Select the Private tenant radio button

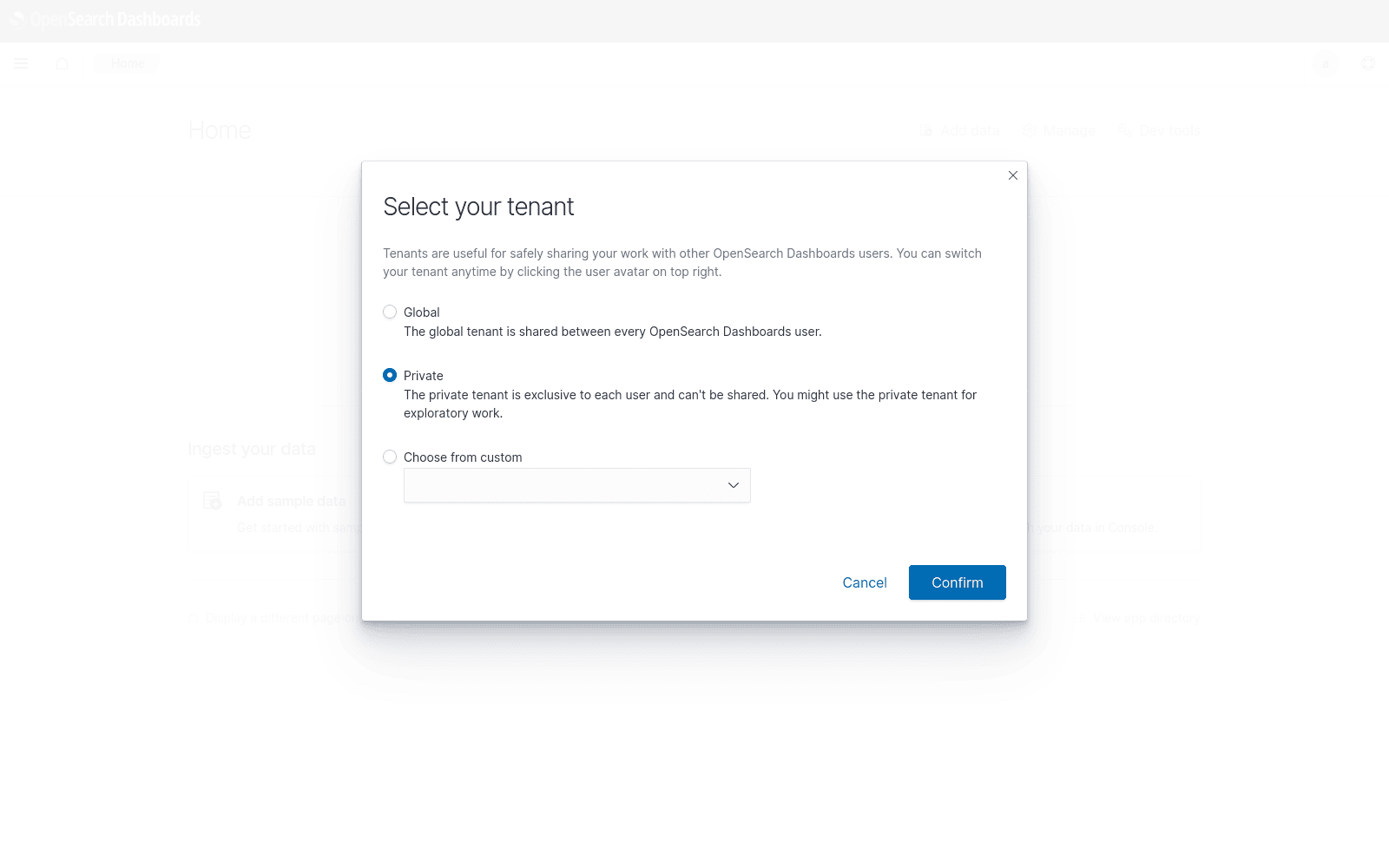[390, 376]
